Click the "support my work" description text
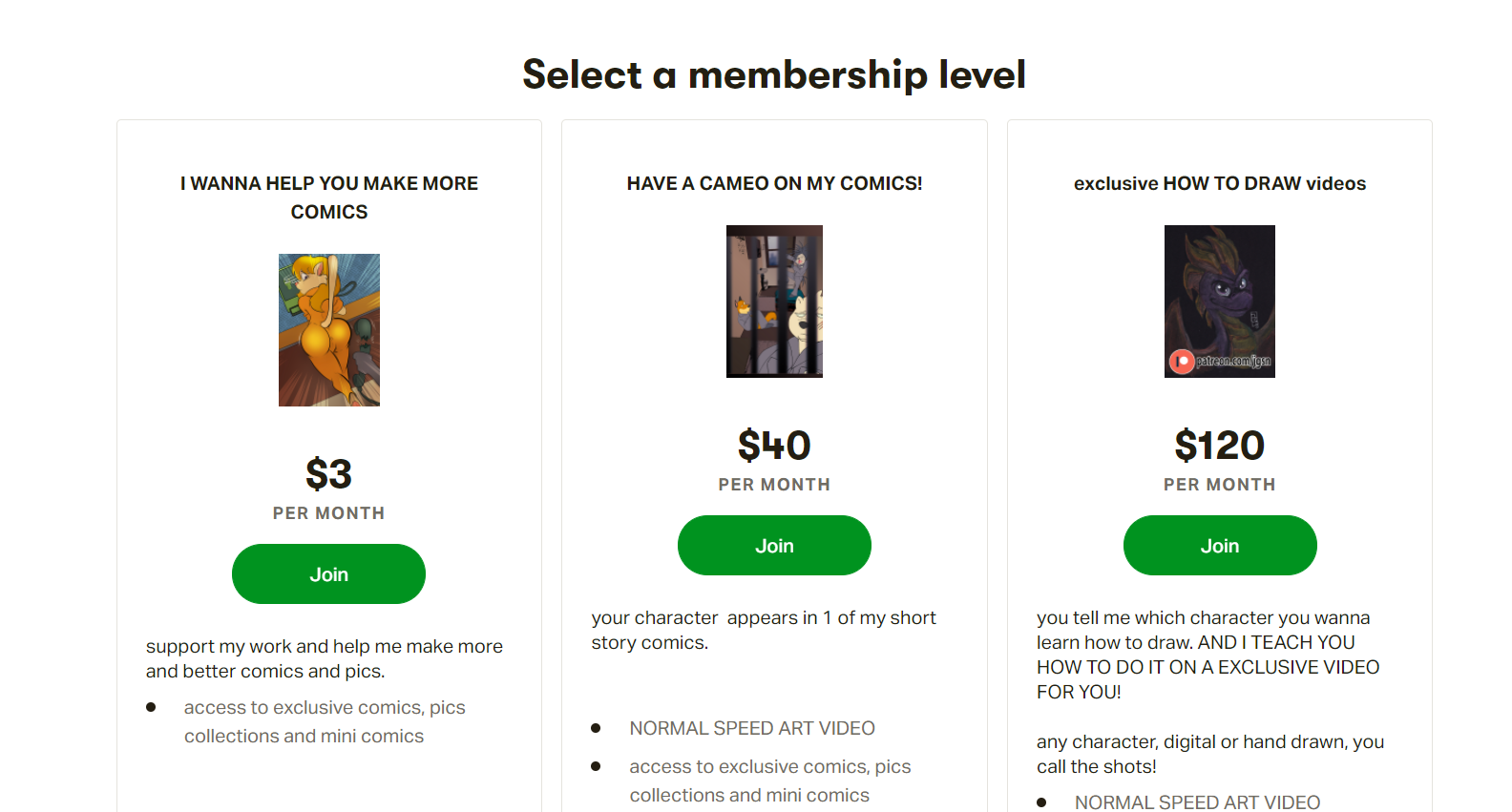The height and width of the screenshot is (812, 1512). tap(324, 658)
